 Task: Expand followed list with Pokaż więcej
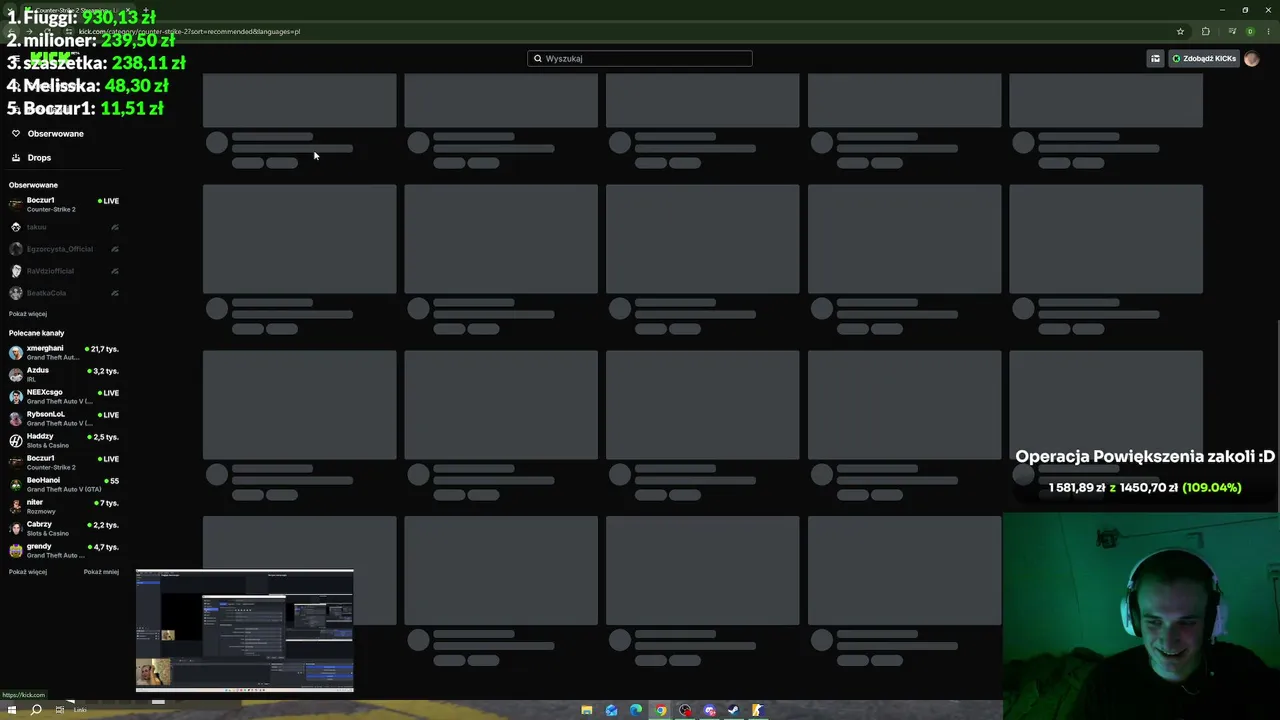(x=28, y=314)
